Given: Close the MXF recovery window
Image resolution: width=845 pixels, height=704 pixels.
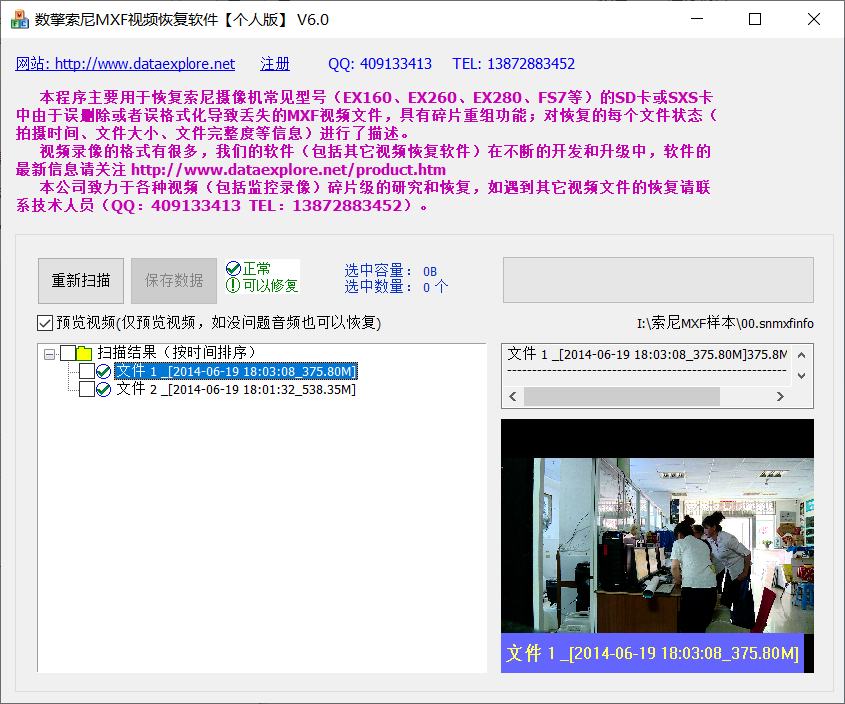Looking at the screenshot, I should [814, 19].
